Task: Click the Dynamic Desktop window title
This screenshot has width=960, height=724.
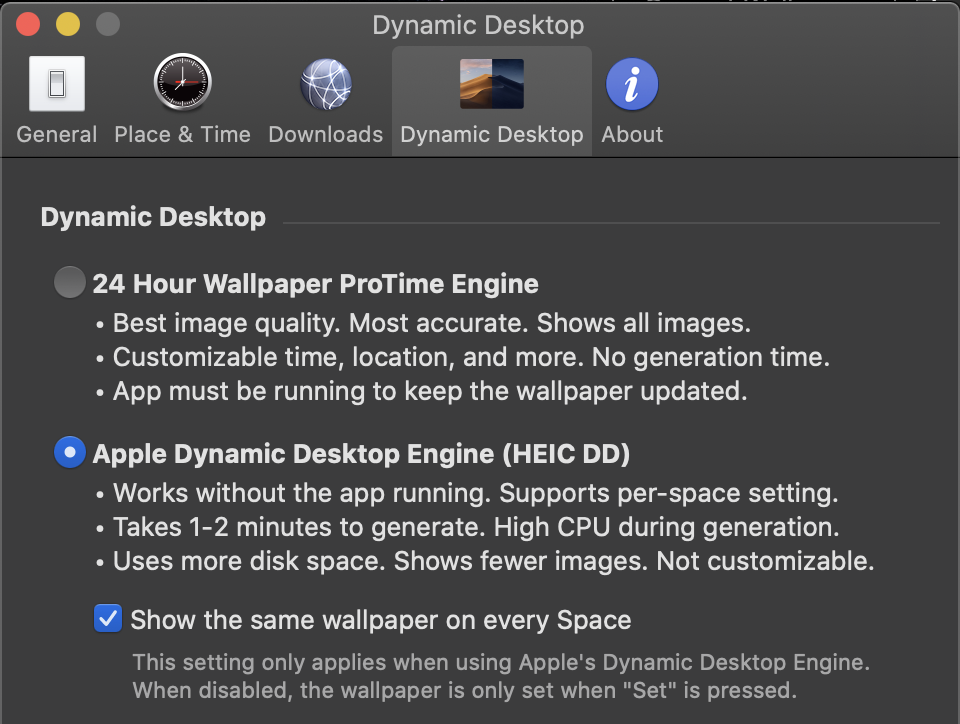Action: (478, 26)
